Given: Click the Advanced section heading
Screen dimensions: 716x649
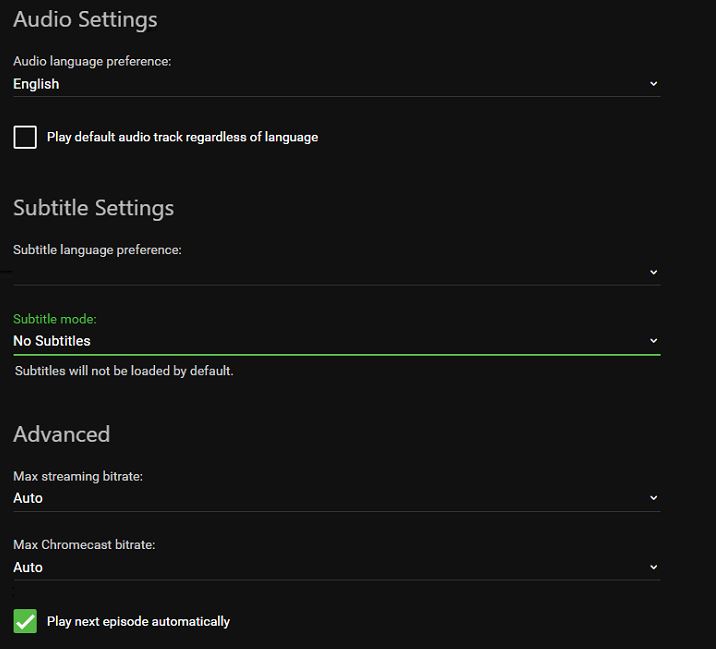Looking at the screenshot, I should click(61, 434).
